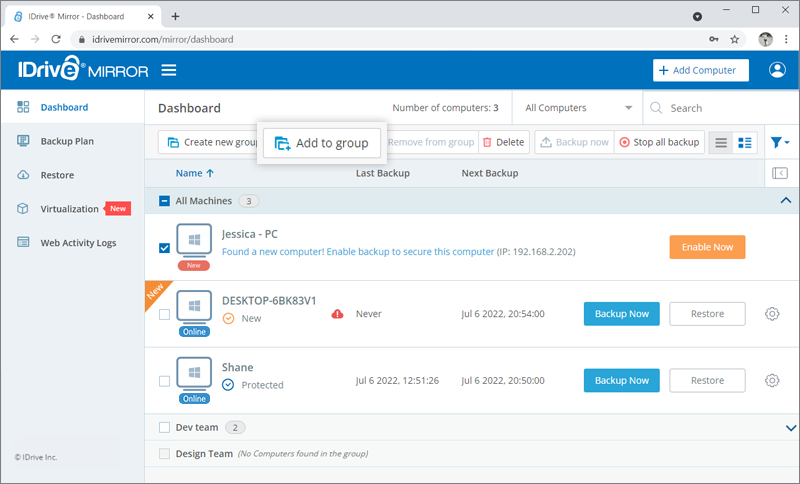This screenshot has height=484, width=800.
Task: Go to Backup Plan in sidebar
Action: tap(67, 141)
